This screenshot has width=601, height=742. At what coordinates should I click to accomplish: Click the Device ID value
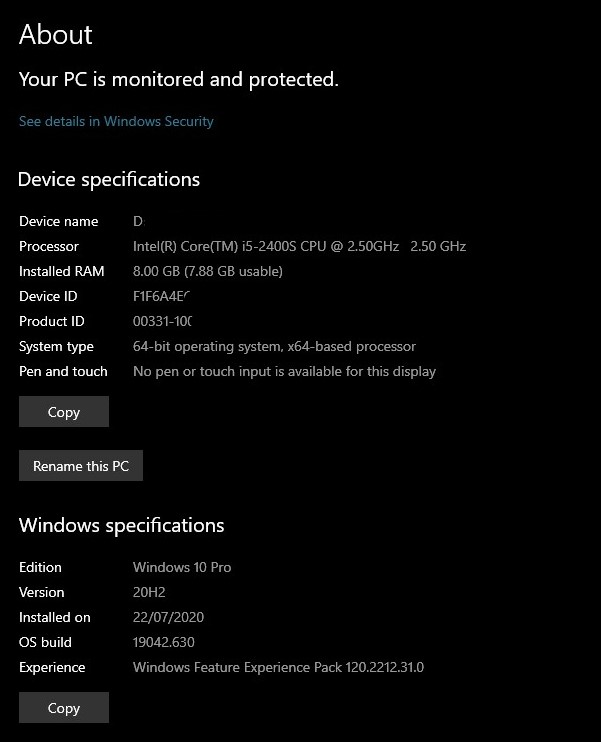[161, 296]
